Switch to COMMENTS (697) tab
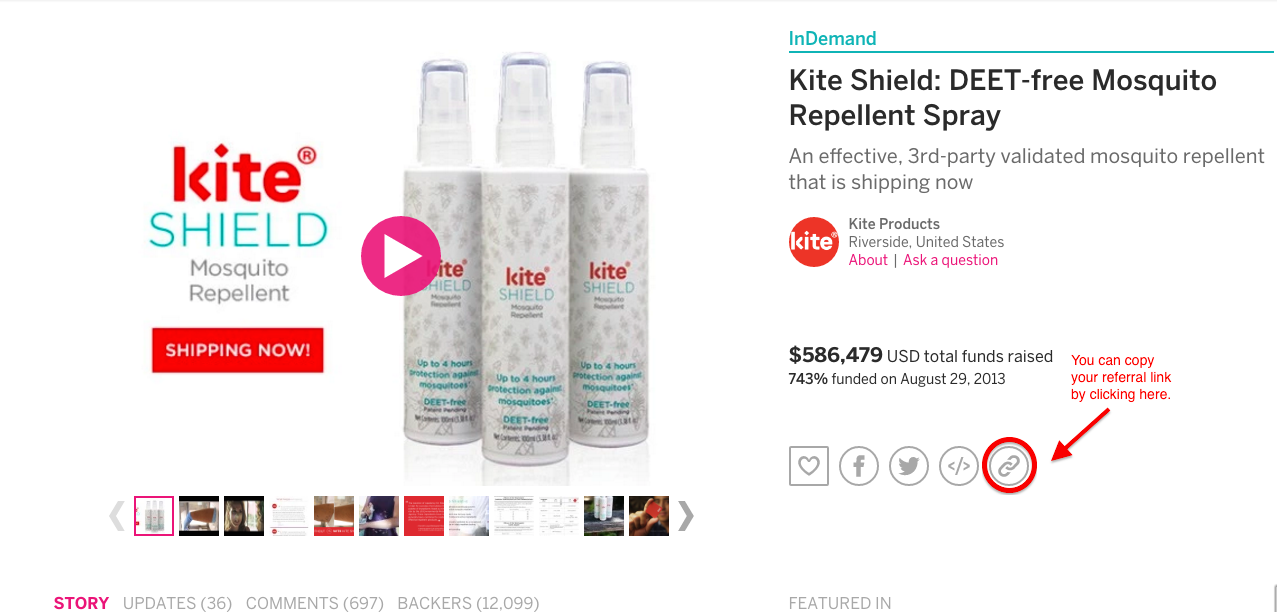Screen dimensions: 1277x612 click(x=315, y=603)
